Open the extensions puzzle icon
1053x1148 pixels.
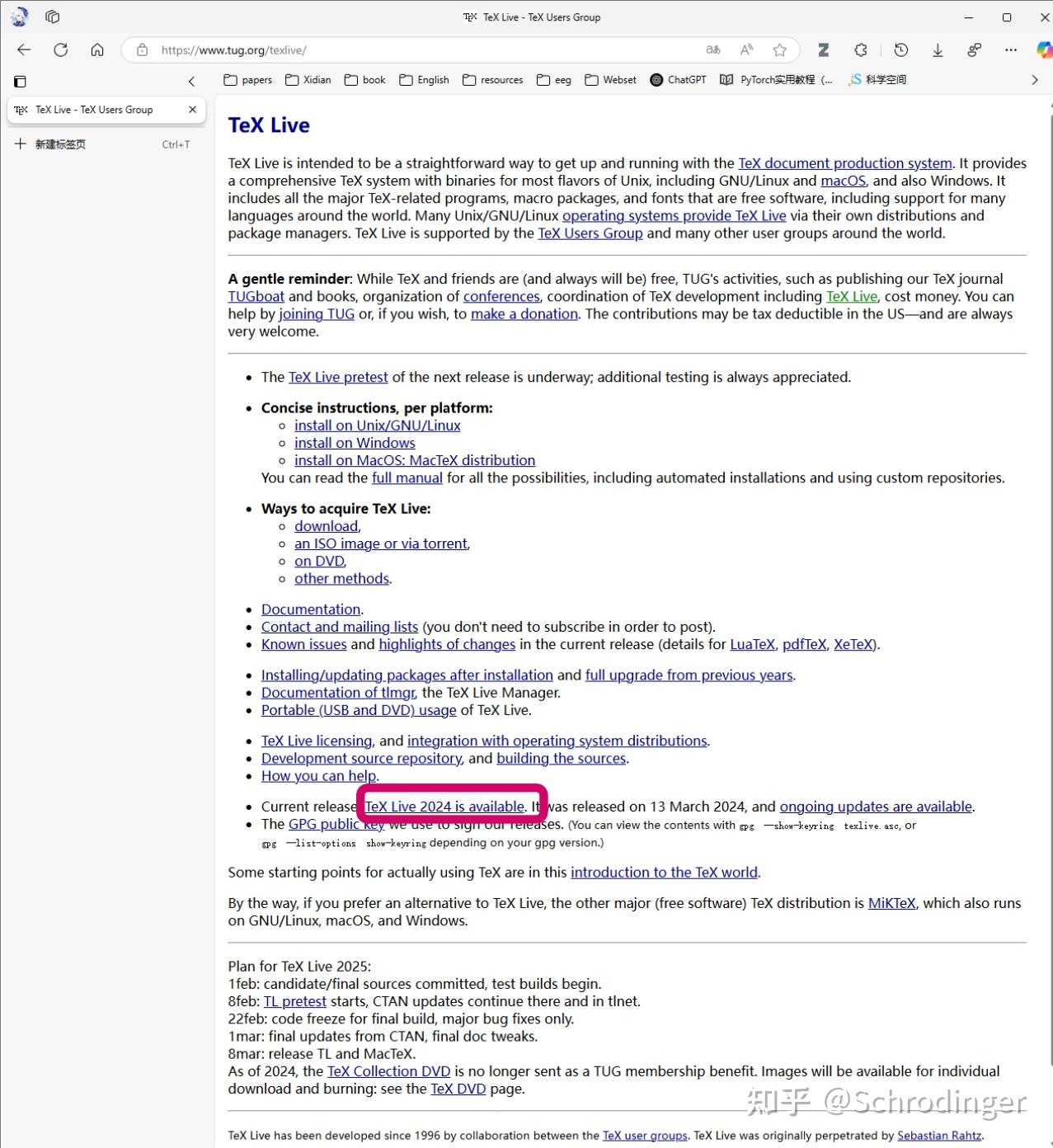(860, 49)
